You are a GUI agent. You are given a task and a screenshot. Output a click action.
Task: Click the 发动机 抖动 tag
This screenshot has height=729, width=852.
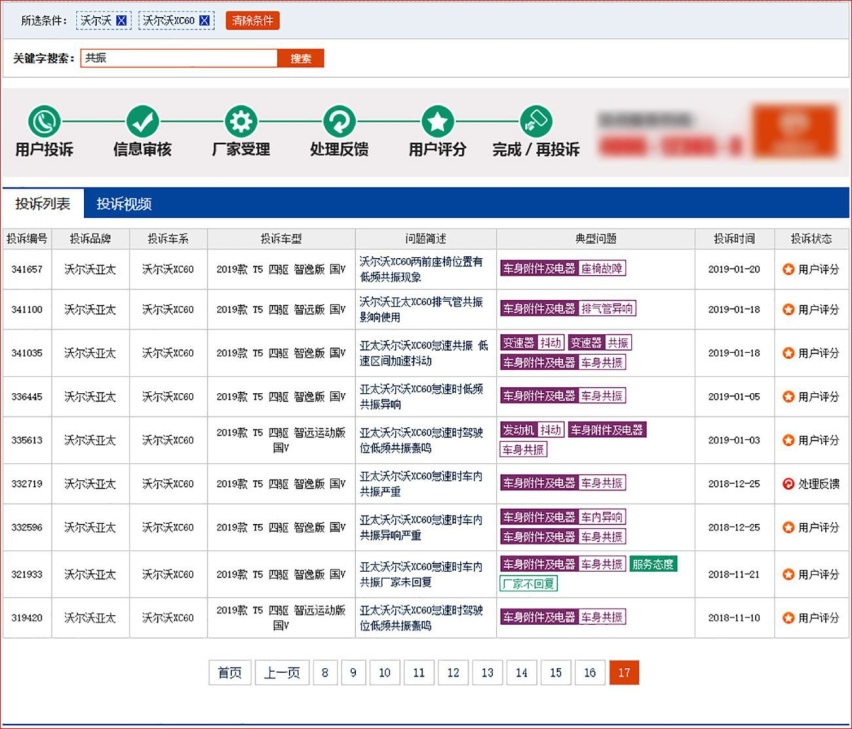pyautogui.click(x=532, y=430)
